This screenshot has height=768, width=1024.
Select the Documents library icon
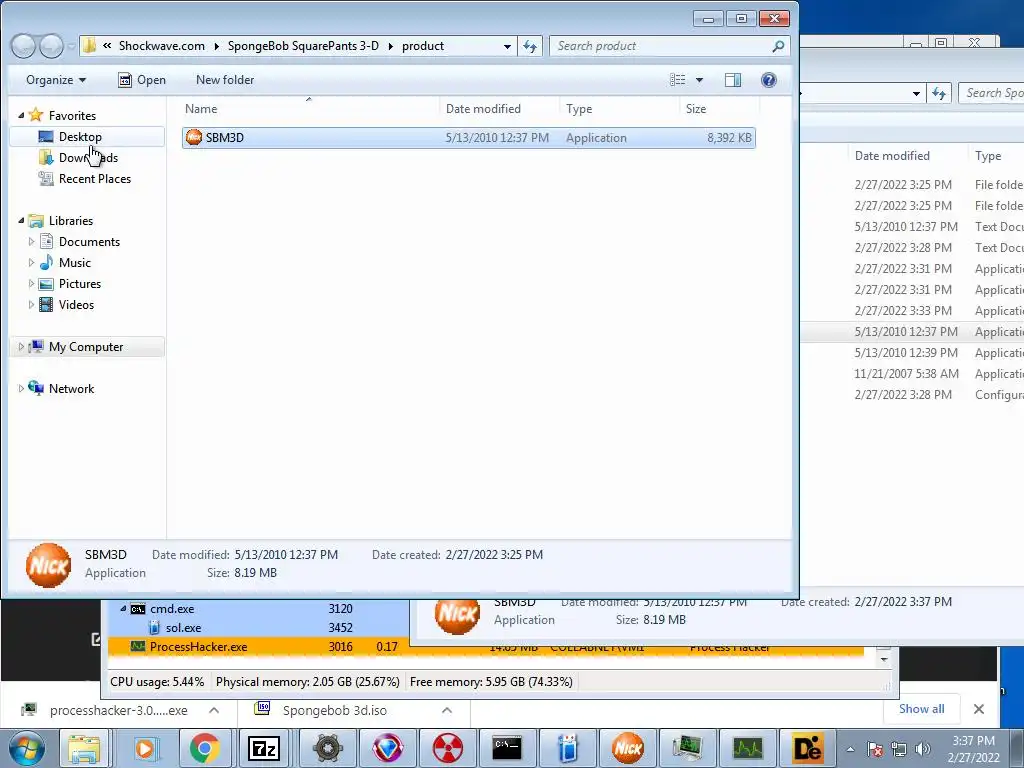[46, 242]
